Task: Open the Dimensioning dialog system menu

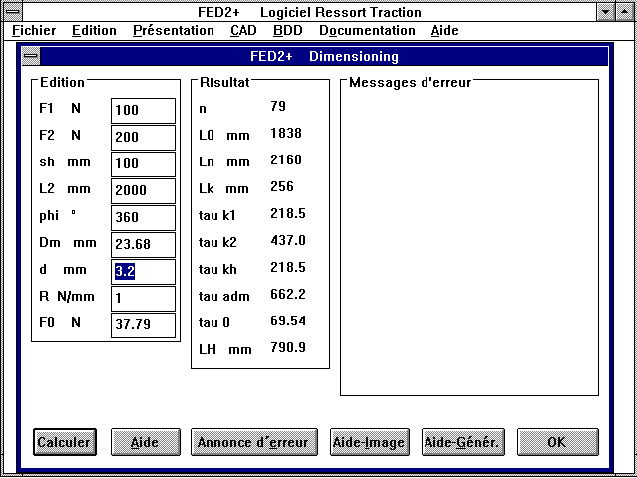Action: [x=32, y=57]
